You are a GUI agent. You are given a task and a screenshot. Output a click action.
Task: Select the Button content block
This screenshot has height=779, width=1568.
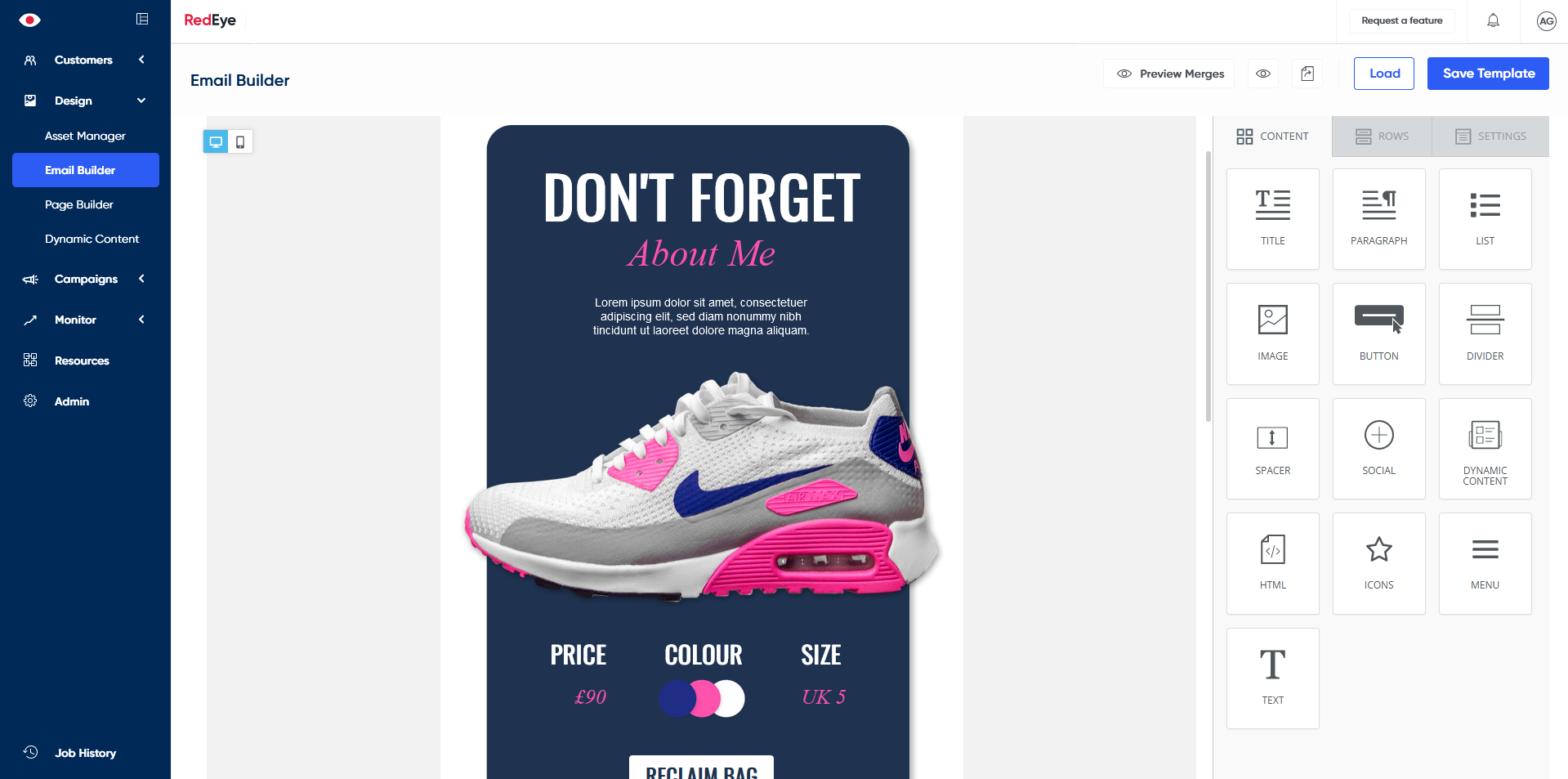click(1379, 334)
